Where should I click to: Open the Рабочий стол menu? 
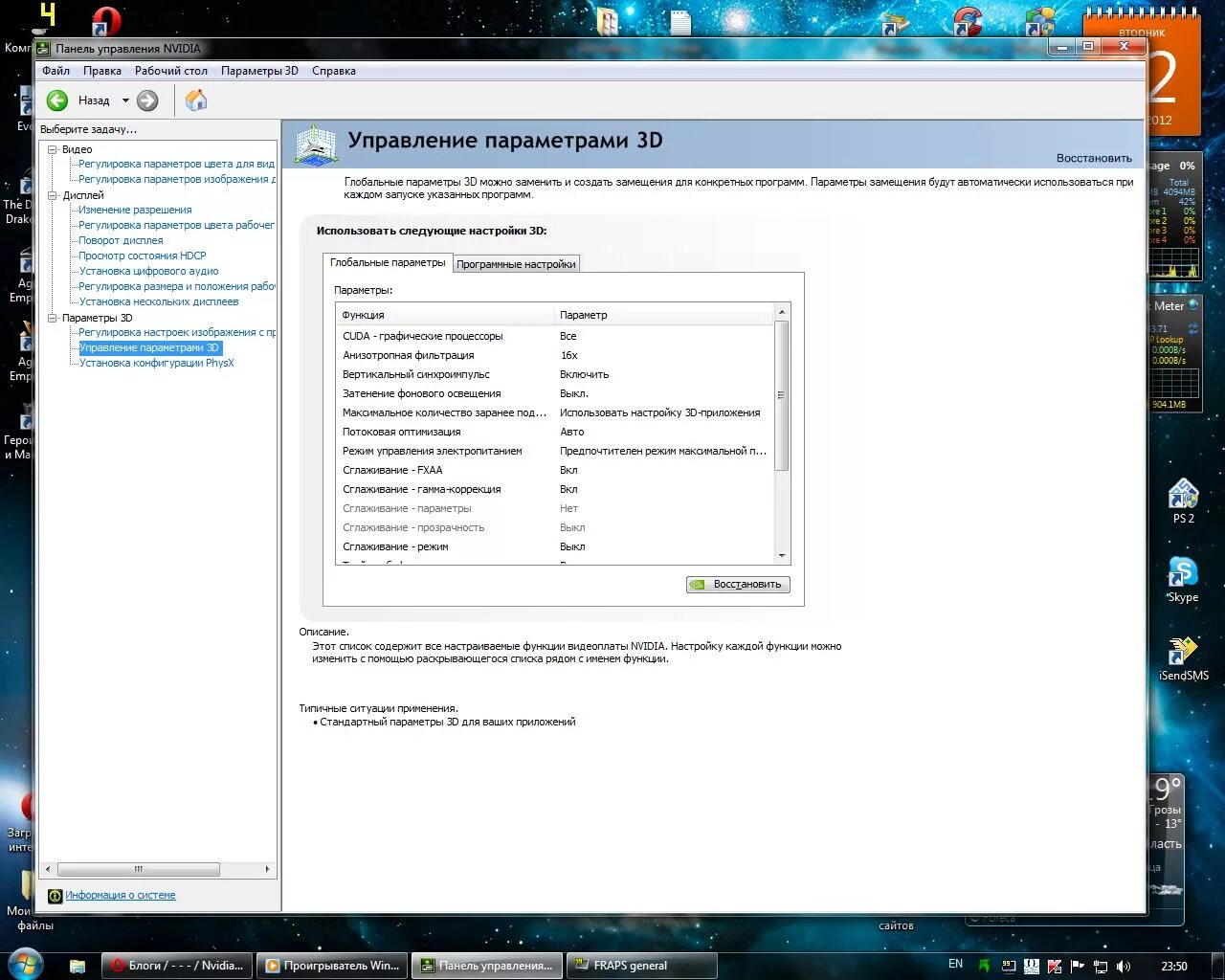[x=171, y=71]
